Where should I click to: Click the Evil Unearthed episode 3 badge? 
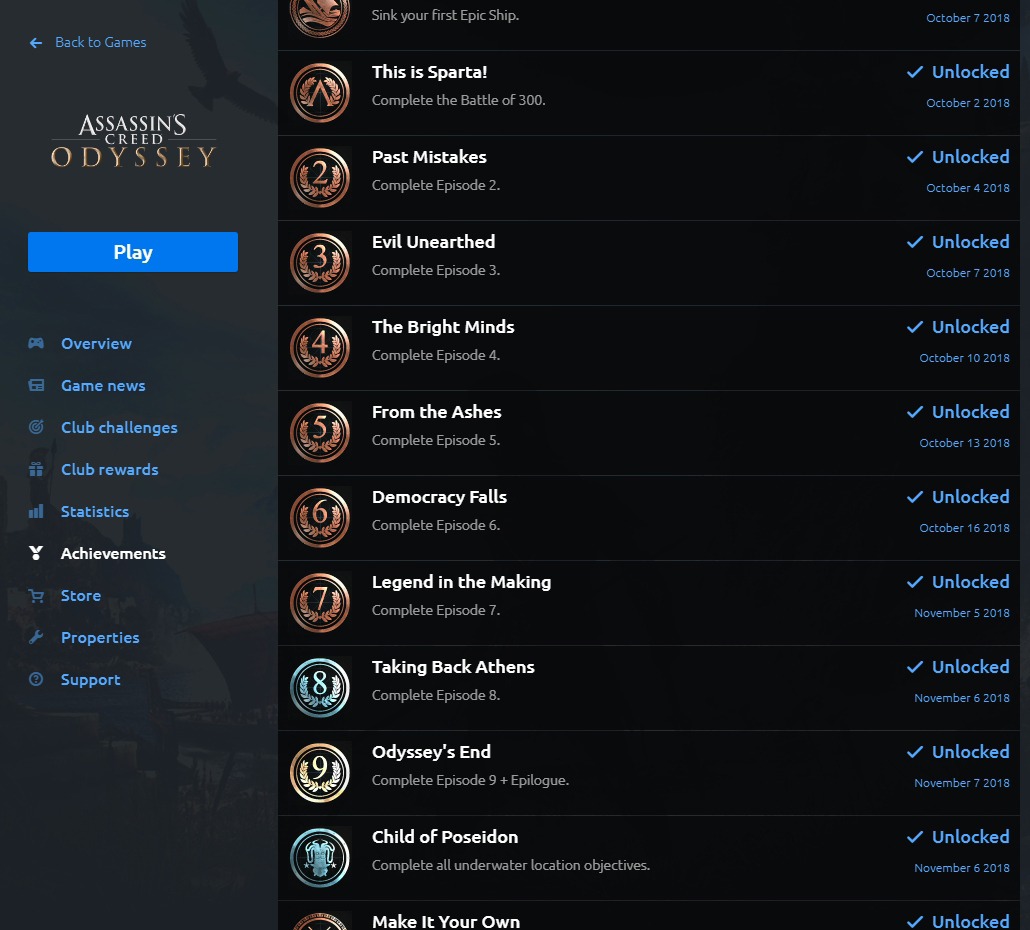[320, 263]
